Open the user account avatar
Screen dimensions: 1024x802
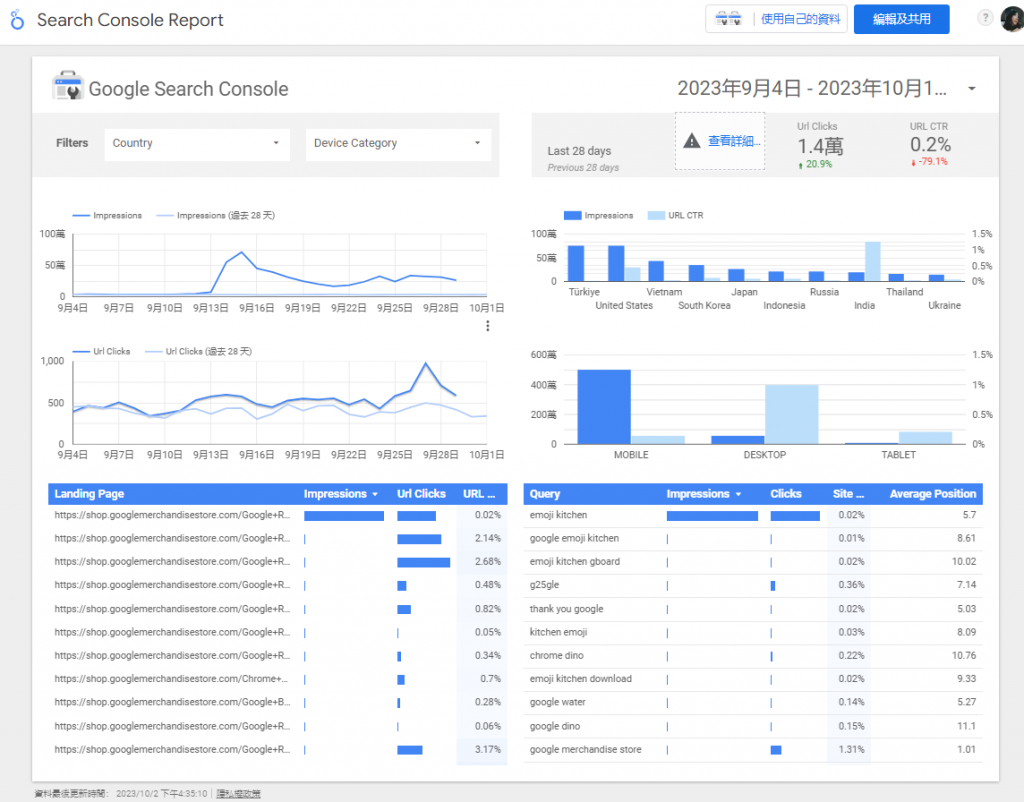[1012, 18]
